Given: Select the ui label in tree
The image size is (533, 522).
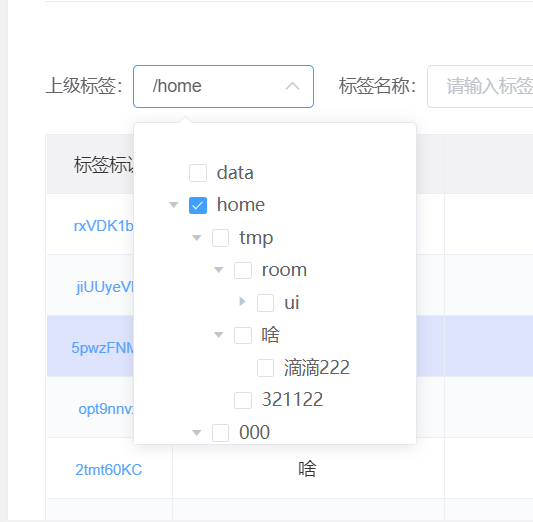Looking at the screenshot, I should click(292, 302).
